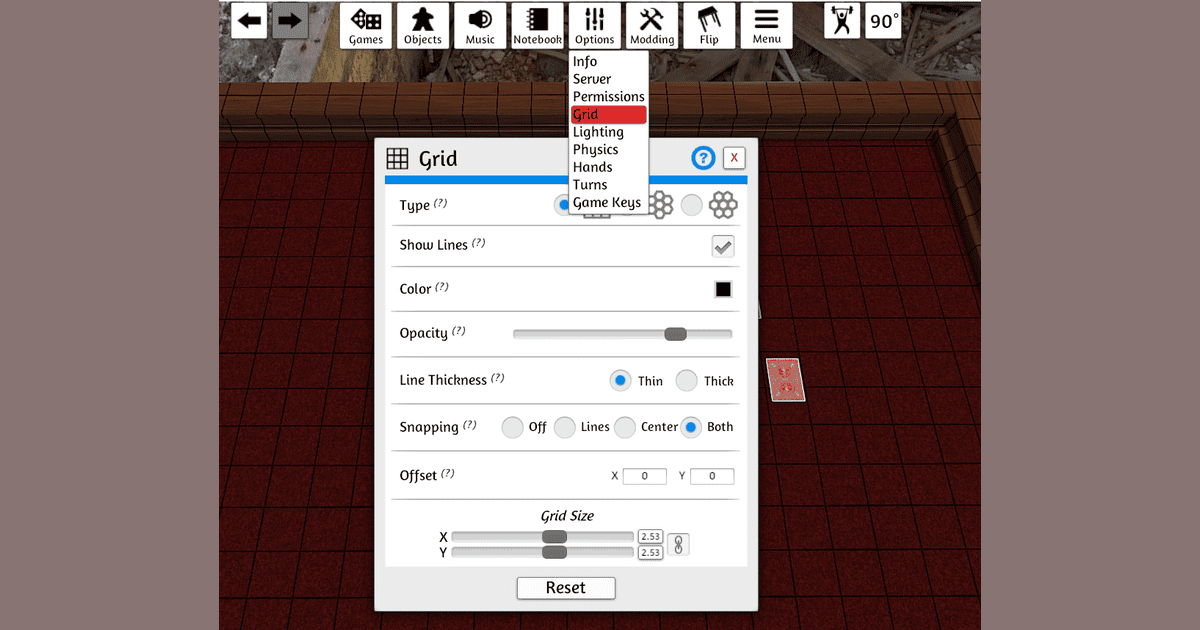Click the Flip table icon

click(x=709, y=25)
